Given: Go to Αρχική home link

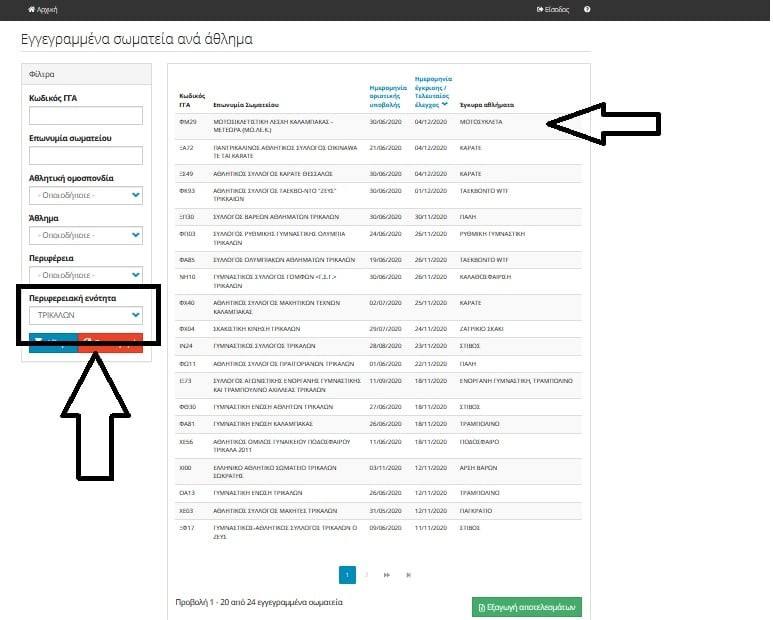Looking at the screenshot, I should 43,9.
